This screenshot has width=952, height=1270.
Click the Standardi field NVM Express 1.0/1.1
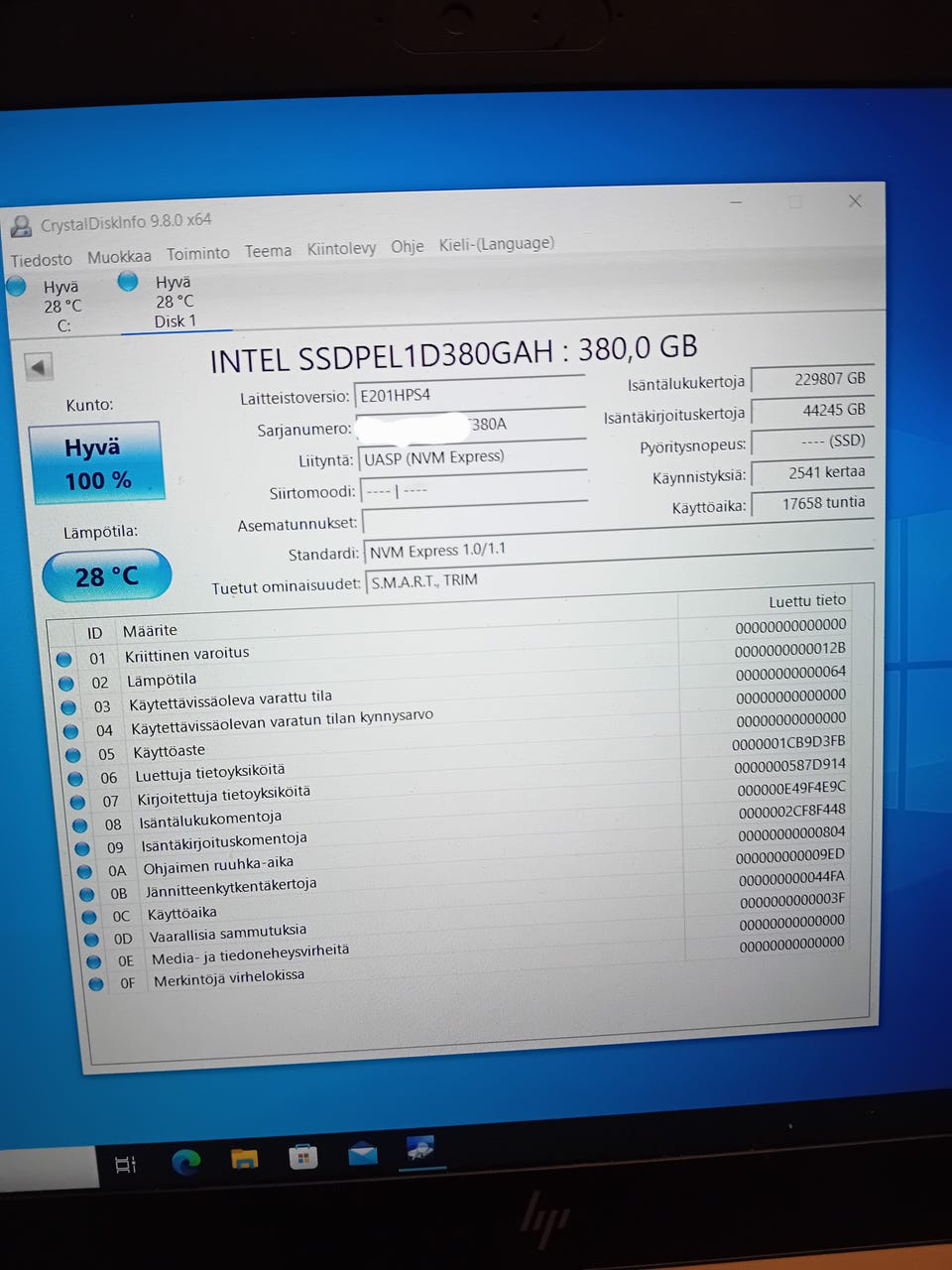pyautogui.click(x=619, y=550)
